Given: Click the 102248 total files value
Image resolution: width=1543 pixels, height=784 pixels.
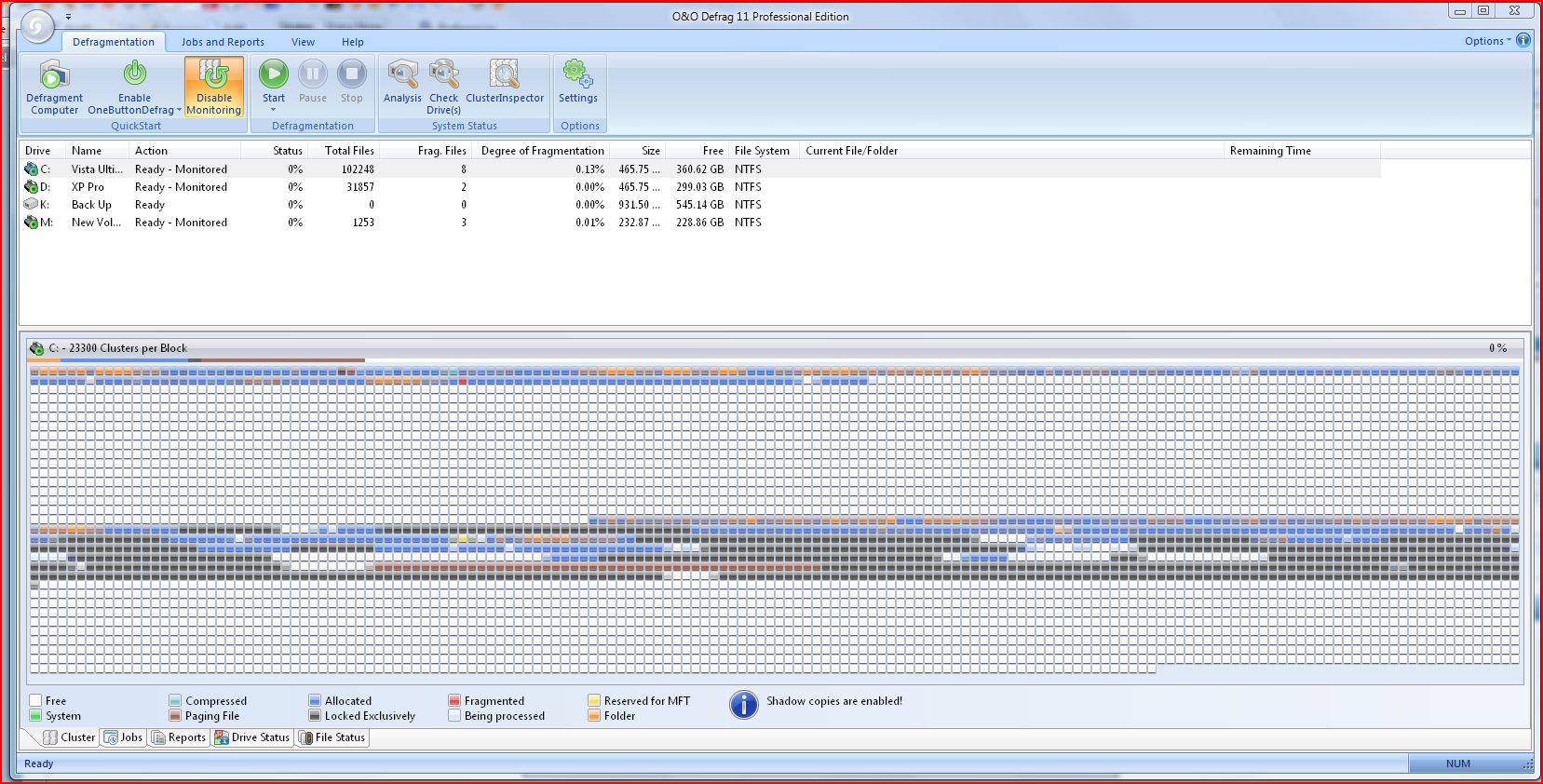Looking at the screenshot, I should point(358,169).
